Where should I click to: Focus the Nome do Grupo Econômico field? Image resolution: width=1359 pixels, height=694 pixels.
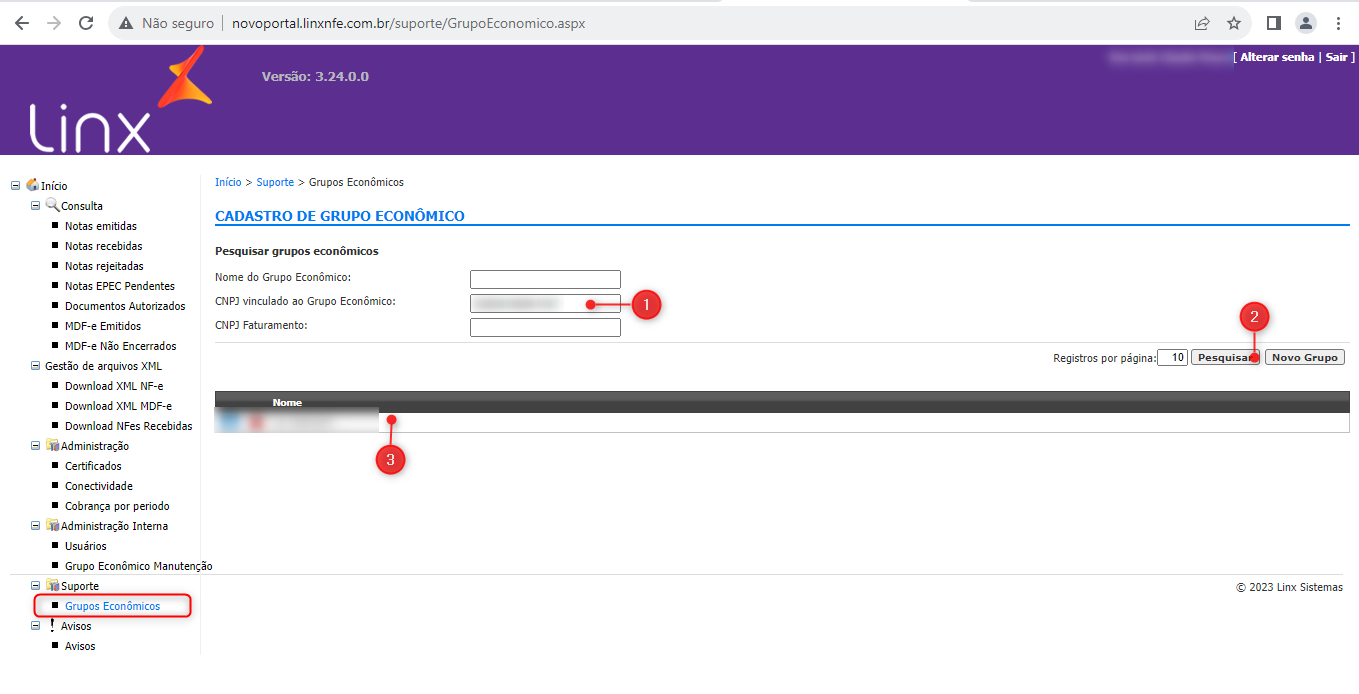545,280
